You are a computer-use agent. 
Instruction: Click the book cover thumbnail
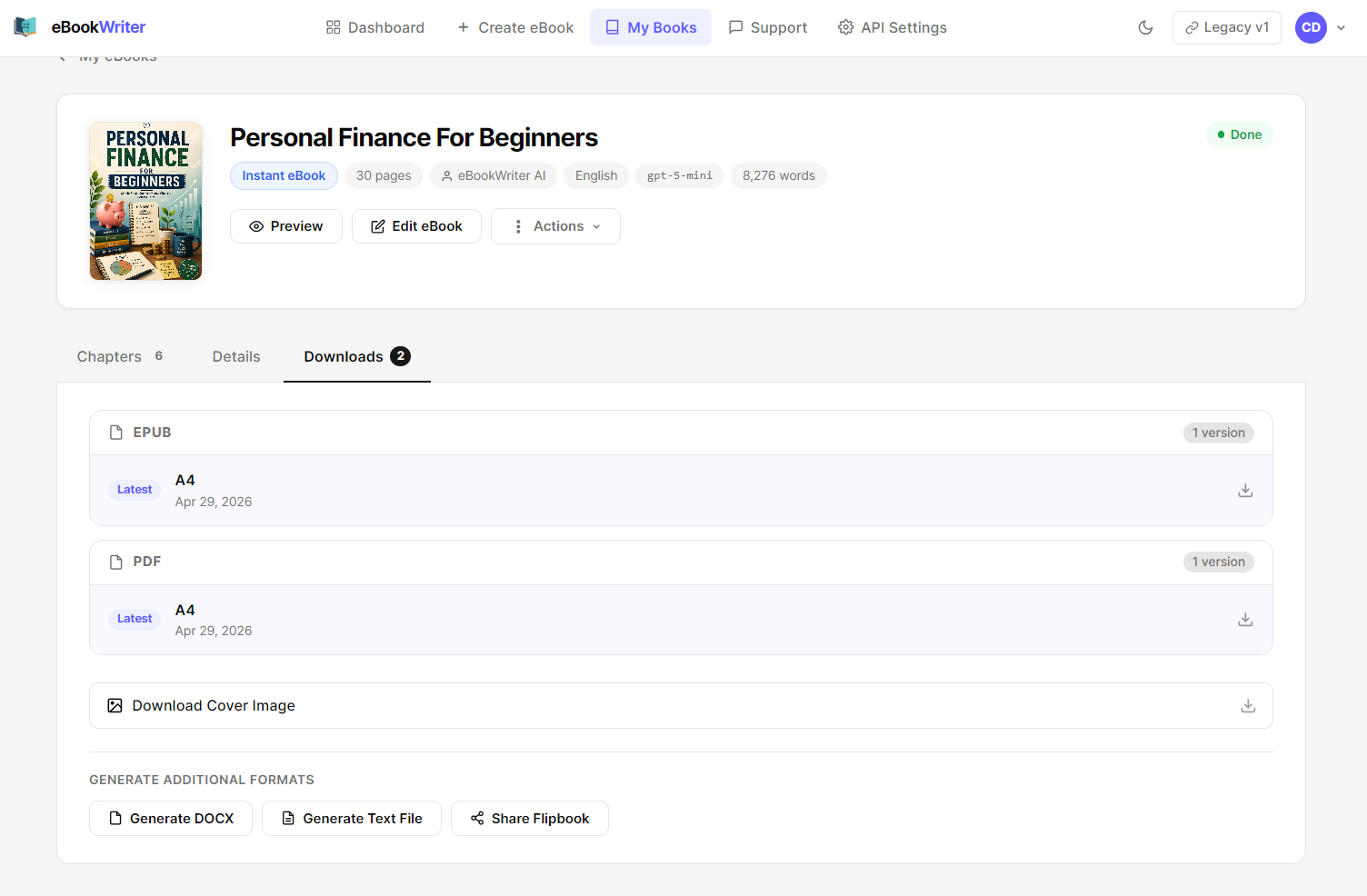pos(145,201)
